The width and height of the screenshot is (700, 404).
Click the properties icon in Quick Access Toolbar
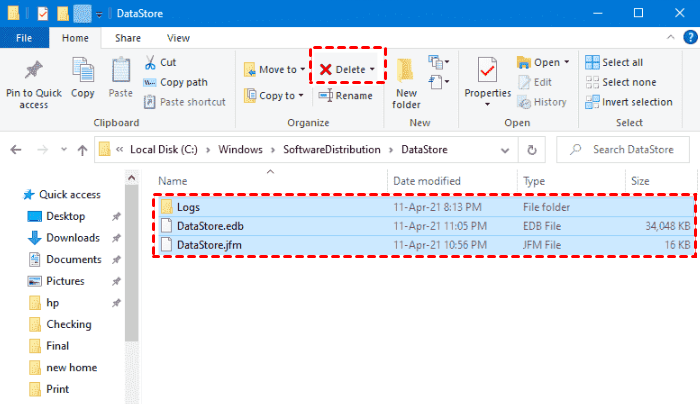(42, 13)
